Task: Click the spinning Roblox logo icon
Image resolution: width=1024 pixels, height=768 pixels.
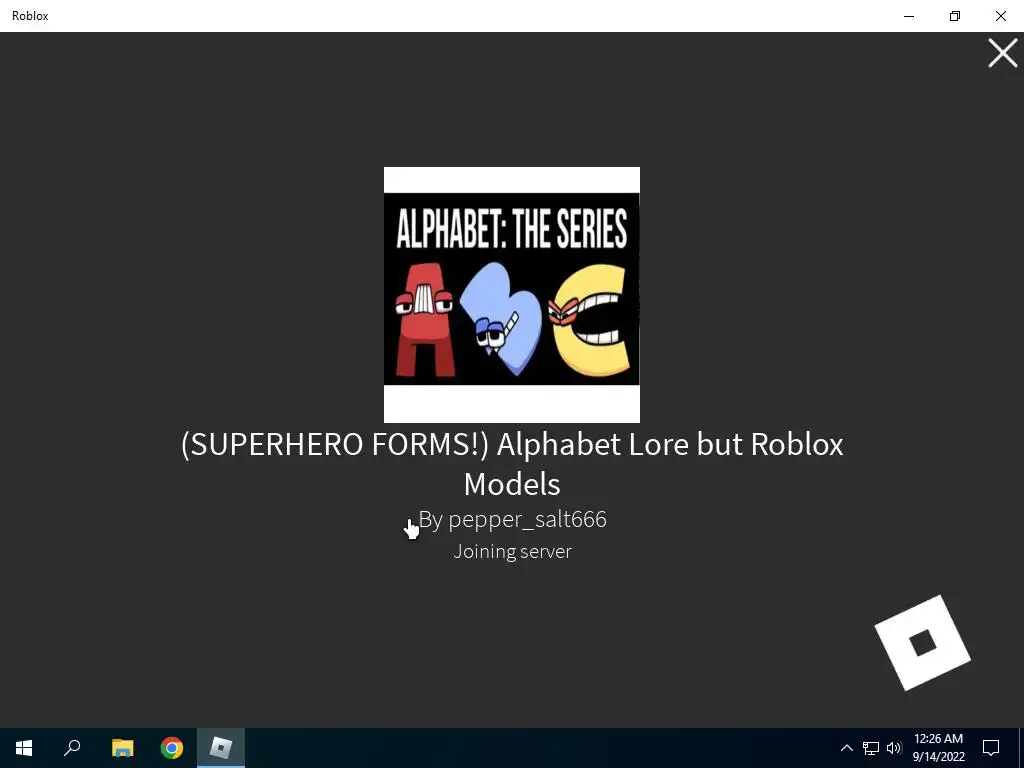Action: 922,643
